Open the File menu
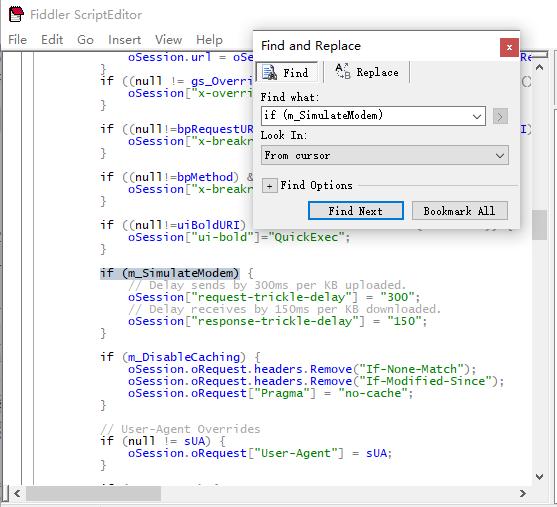The width and height of the screenshot is (557, 507). click(x=17, y=39)
